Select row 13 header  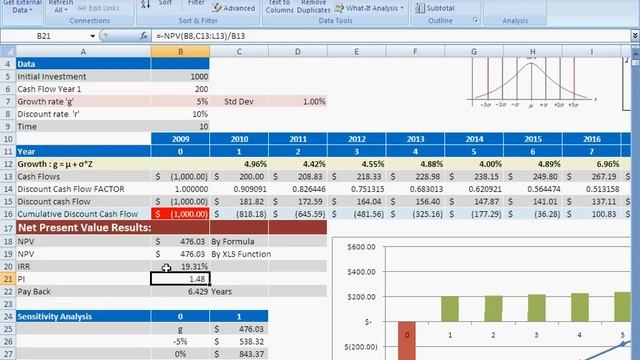coord(8,176)
